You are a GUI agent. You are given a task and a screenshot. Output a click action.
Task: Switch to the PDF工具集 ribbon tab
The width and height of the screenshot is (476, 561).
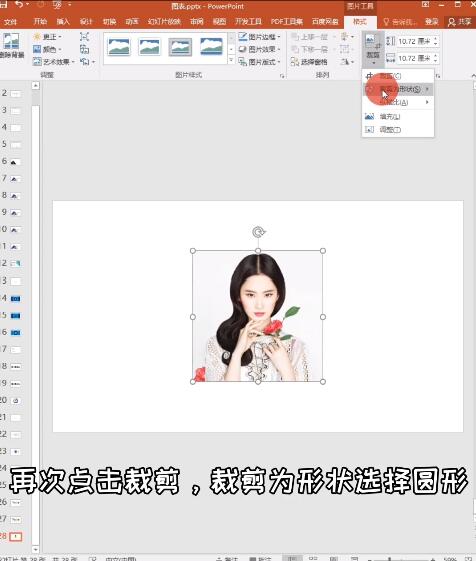[x=287, y=22]
